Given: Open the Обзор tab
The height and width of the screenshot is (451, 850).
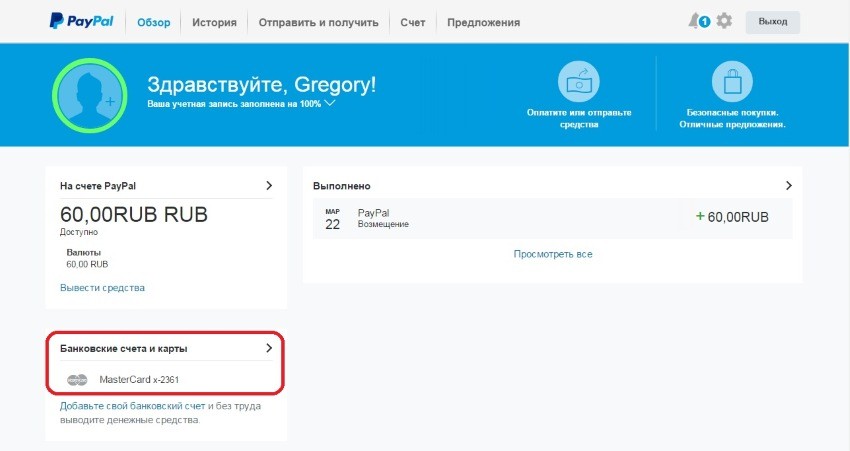Looking at the screenshot, I should coord(153,22).
